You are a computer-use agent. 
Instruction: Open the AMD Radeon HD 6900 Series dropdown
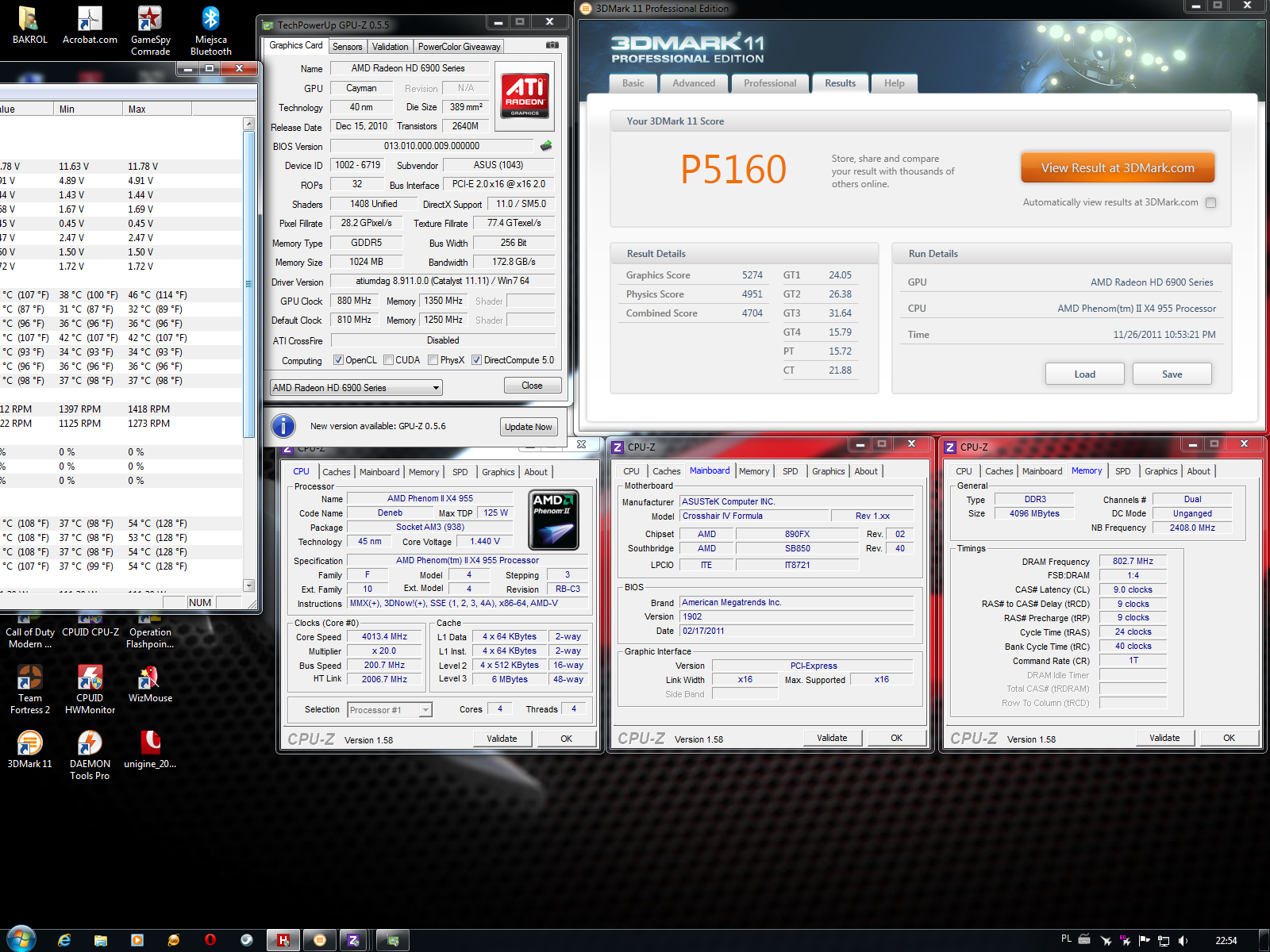click(x=436, y=388)
